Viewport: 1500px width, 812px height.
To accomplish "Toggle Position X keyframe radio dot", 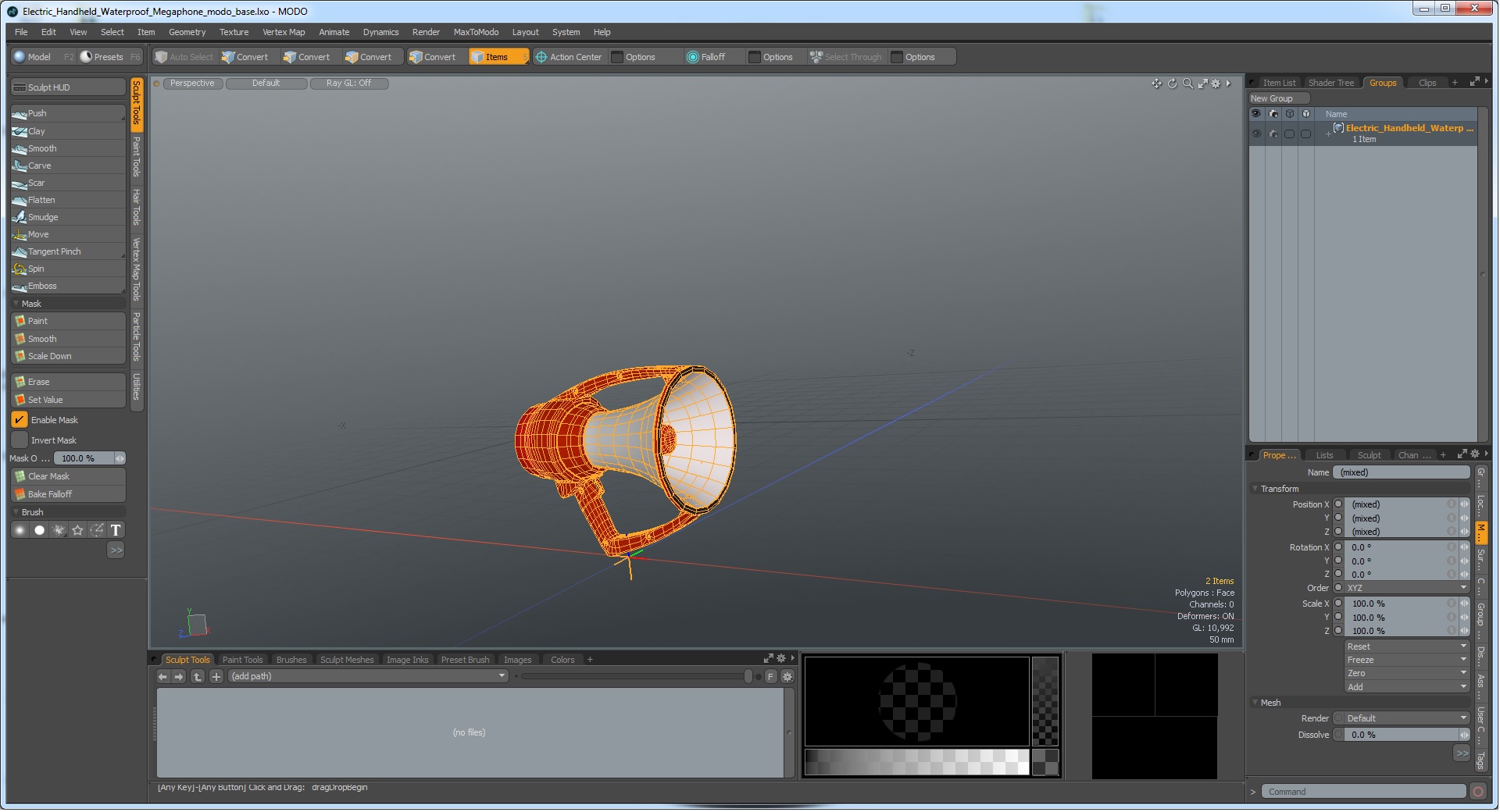I will click(x=1339, y=504).
